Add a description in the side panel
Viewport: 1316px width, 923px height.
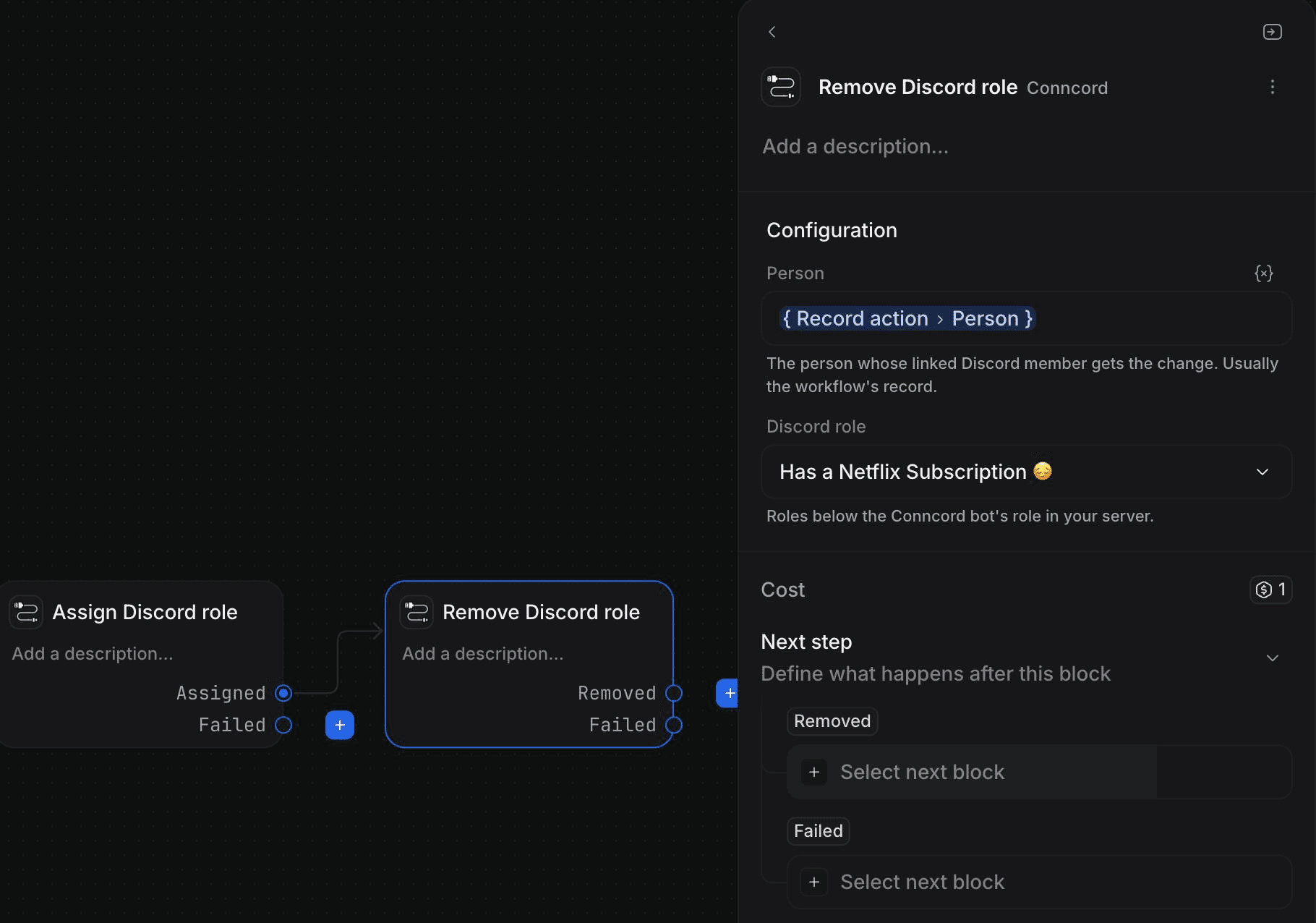(855, 146)
